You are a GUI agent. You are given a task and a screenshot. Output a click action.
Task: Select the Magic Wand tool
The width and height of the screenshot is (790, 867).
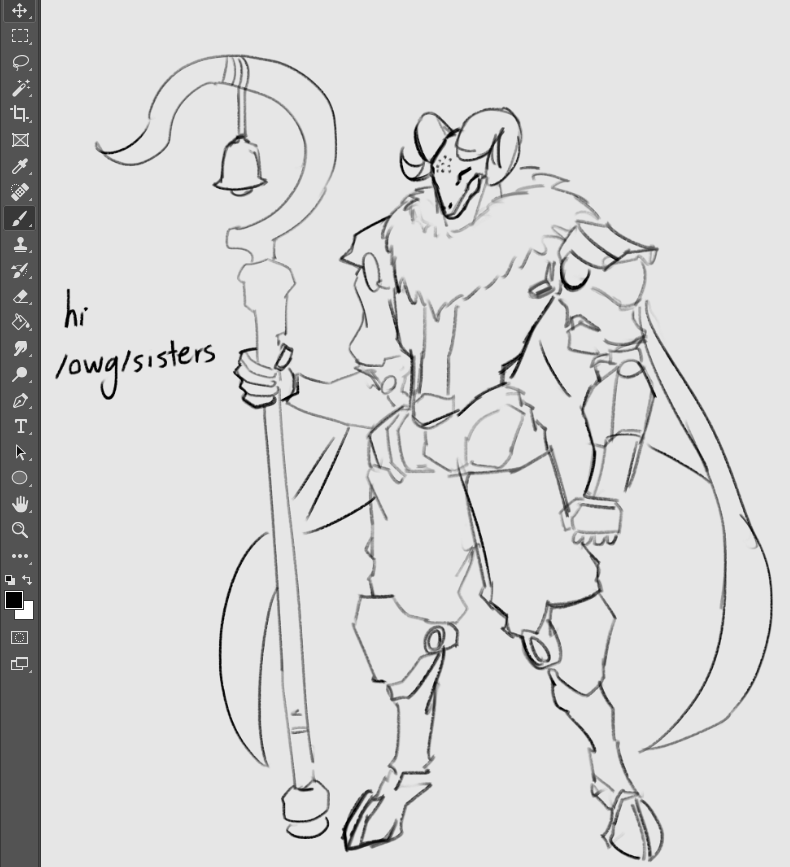click(x=20, y=88)
